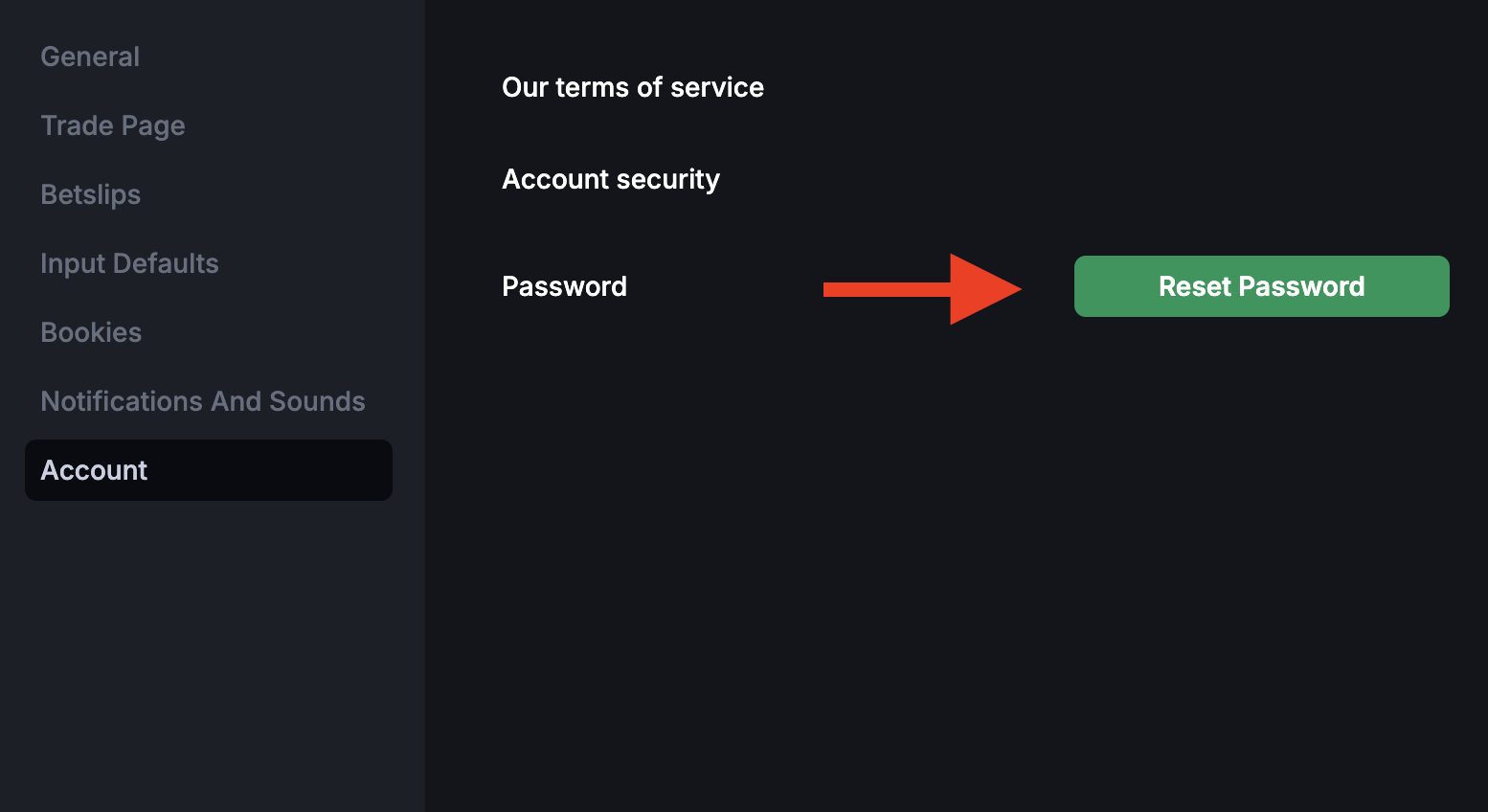Screen dimensions: 1488x812
Task: Choose the Trade Page menu entry
Action: coord(113,125)
